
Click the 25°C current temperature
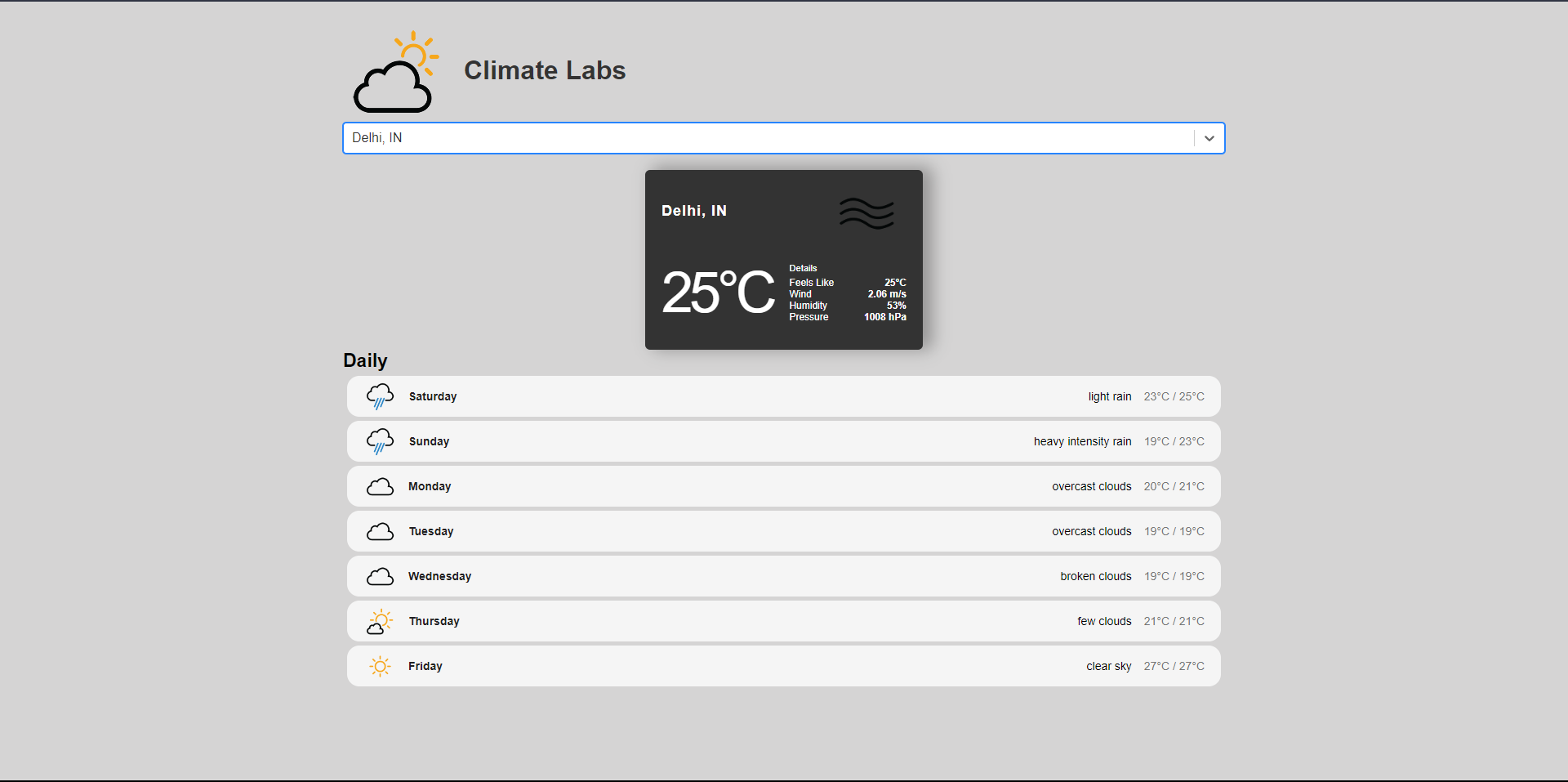pos(717,293)
